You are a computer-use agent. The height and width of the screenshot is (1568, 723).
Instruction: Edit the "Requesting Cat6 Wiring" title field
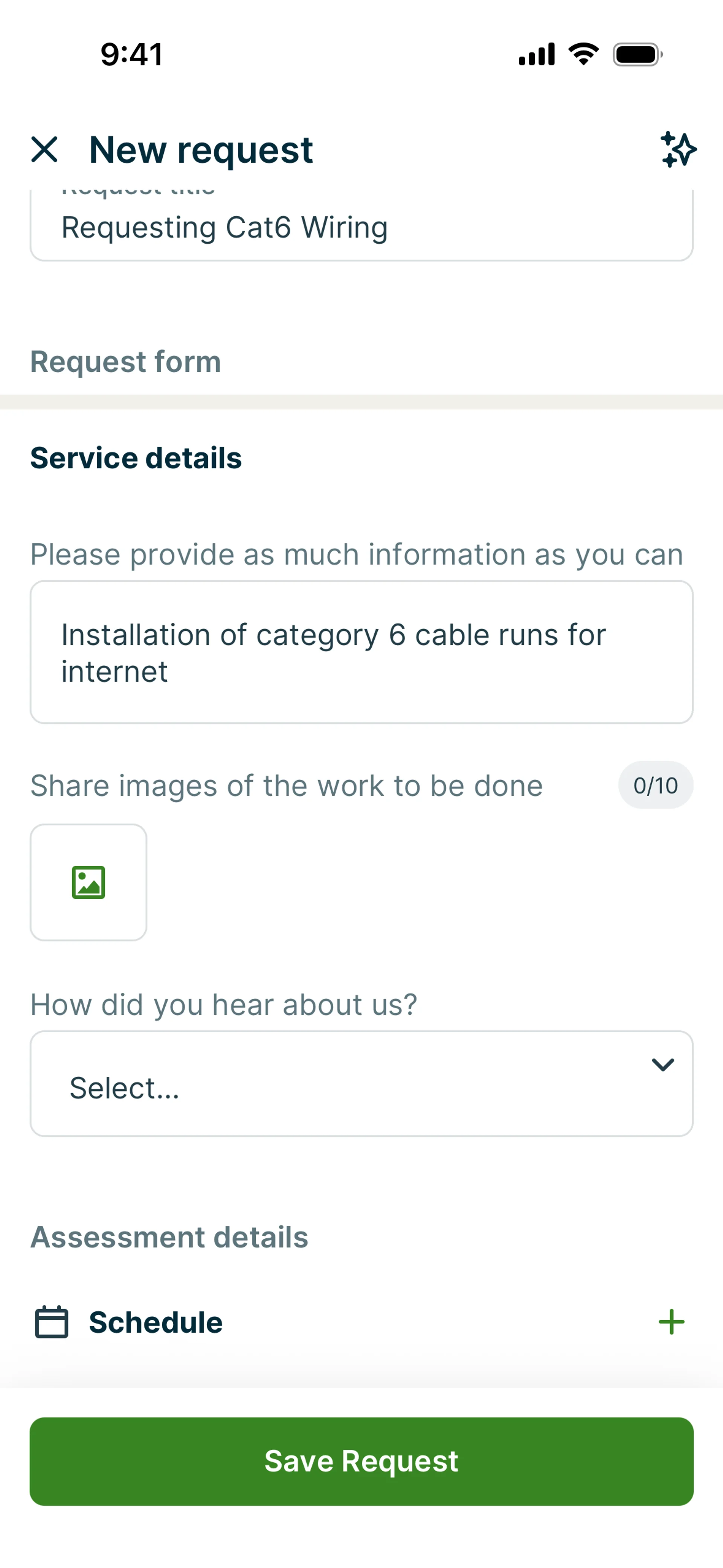click(x=361, y=228)
